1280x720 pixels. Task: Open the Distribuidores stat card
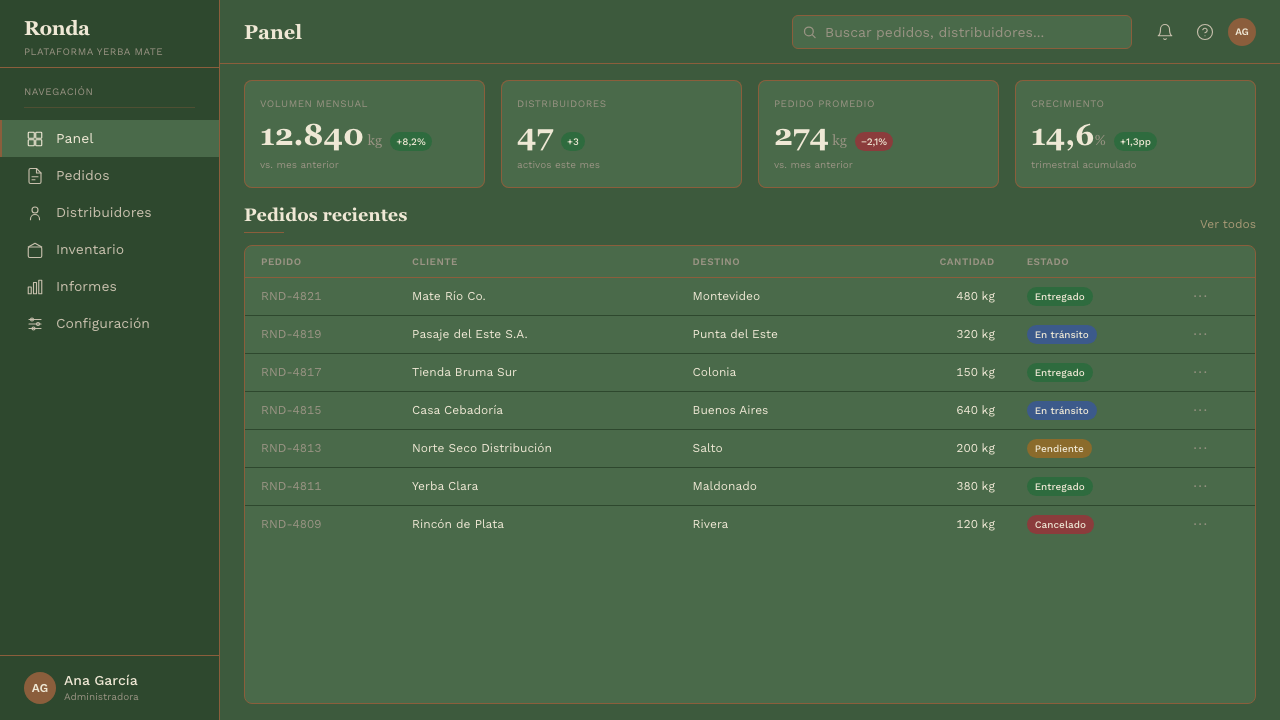[621, 134]
